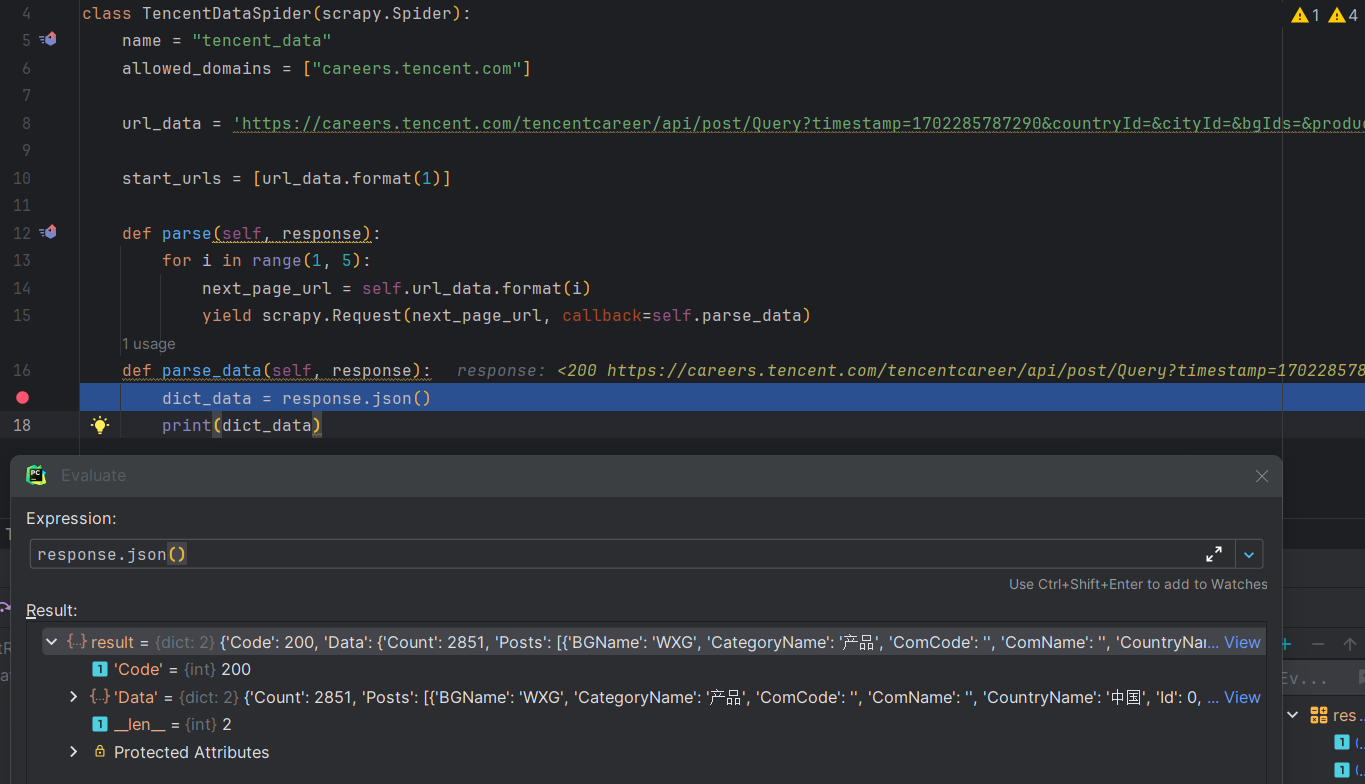Open View link on the 'Data' row
Viewport: 1365px width, 784px height.
click(x=1242, y=697)
